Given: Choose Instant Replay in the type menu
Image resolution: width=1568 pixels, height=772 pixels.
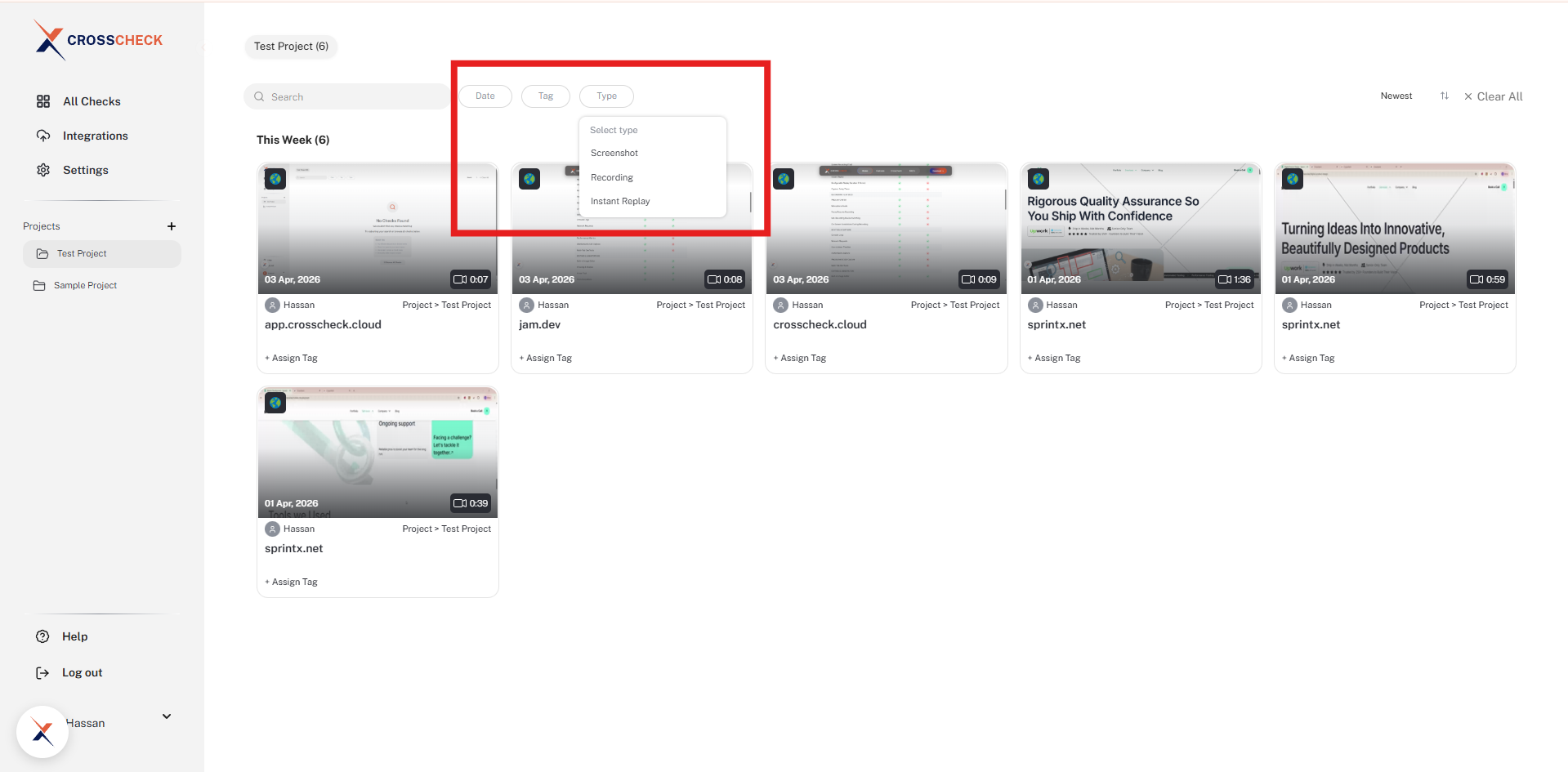Looking at the screenshot, I should click(x=619, y=201).
